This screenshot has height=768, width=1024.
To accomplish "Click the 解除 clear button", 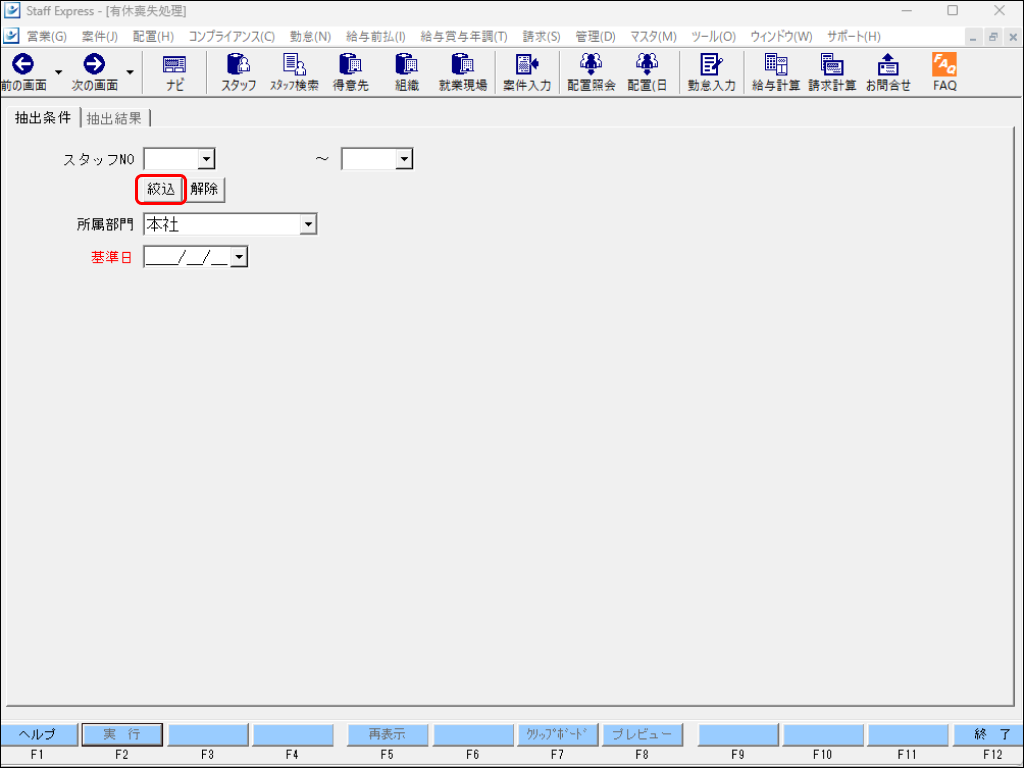I will tap(204, 189).
